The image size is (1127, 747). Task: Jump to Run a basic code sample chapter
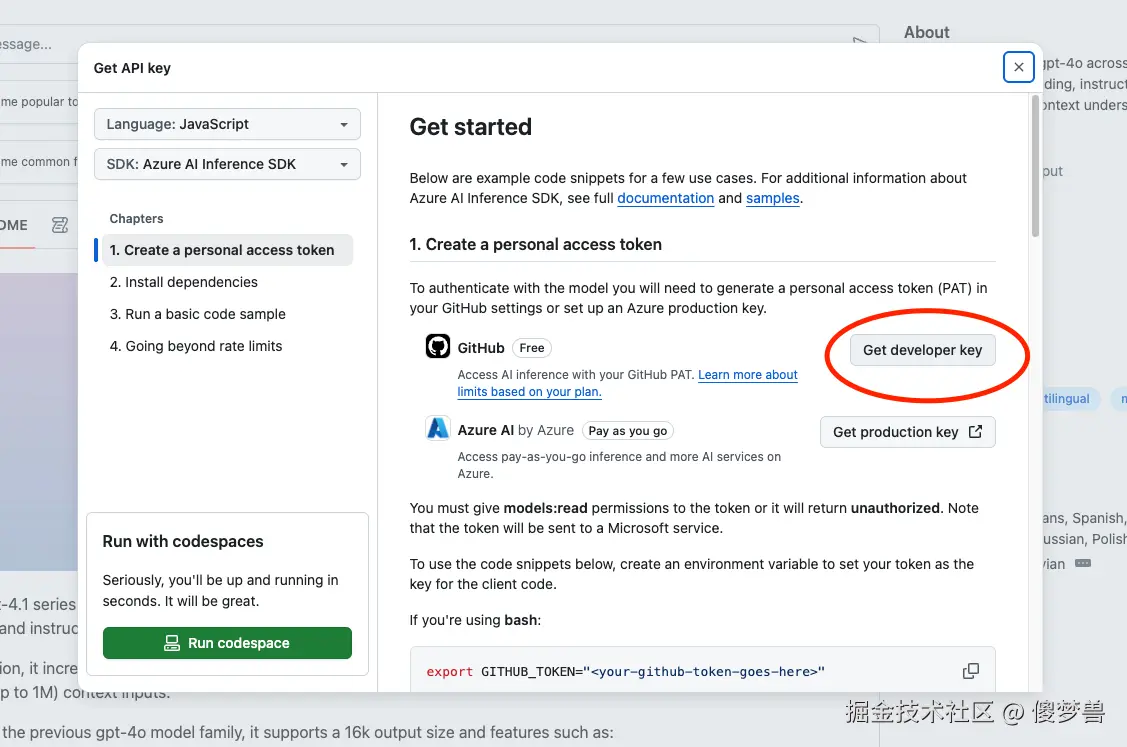tap(198, 314)
